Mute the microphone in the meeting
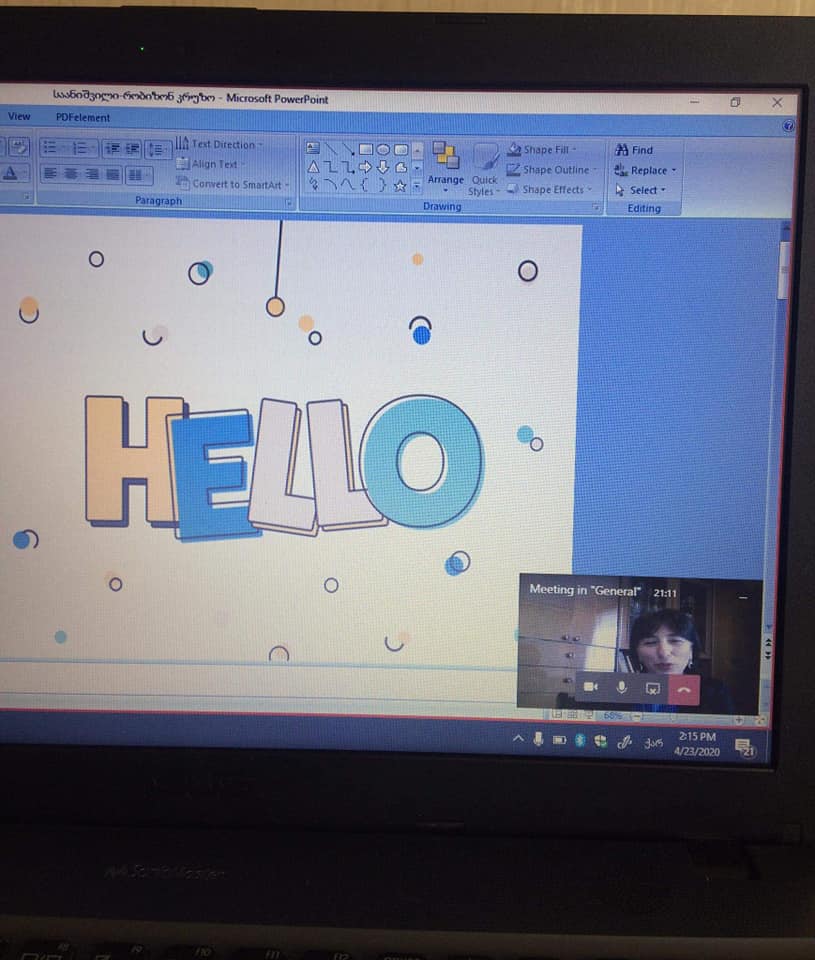815x960 pixels. [622, 688]
